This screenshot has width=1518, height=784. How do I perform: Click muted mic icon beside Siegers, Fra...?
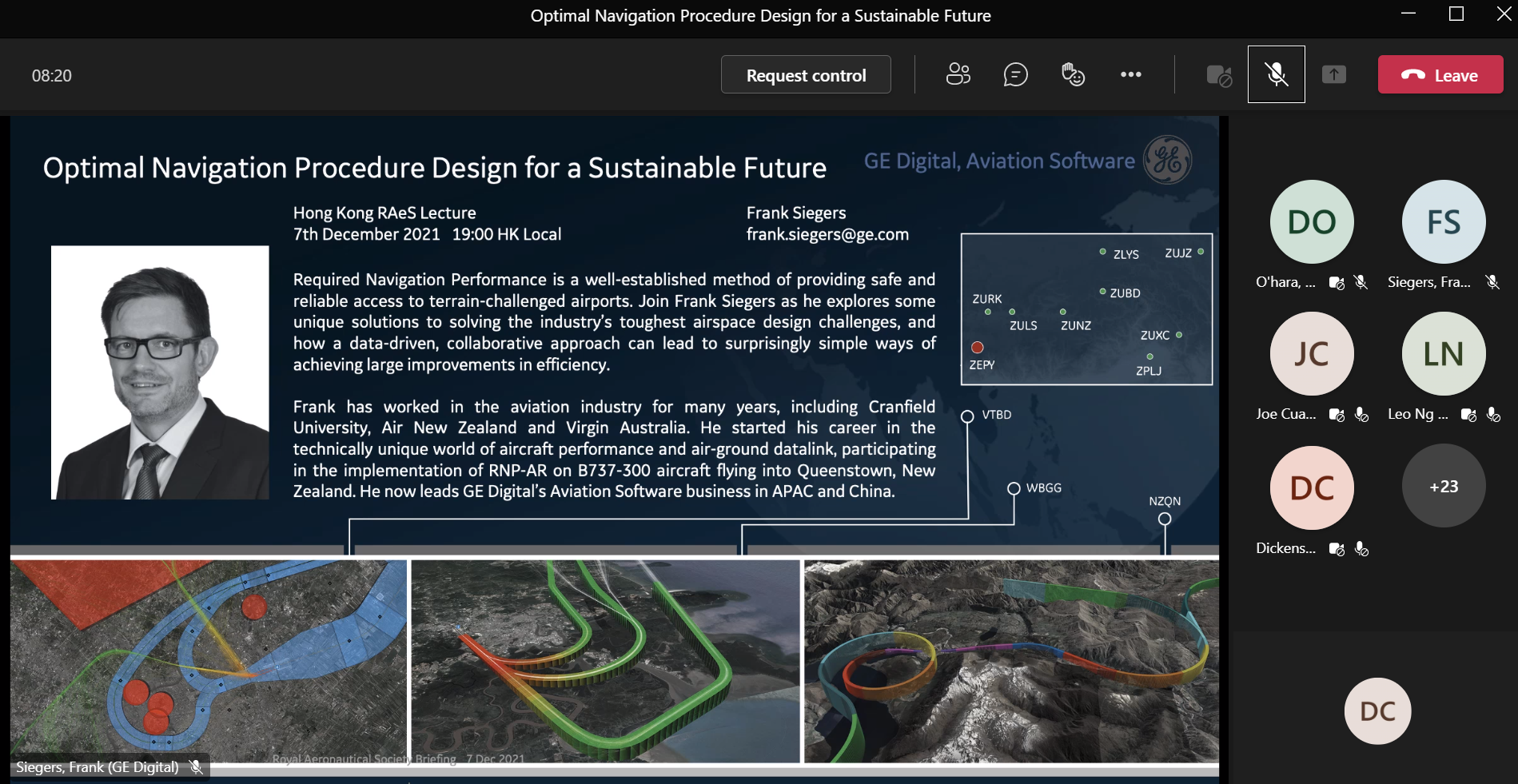click(1492, 282)
